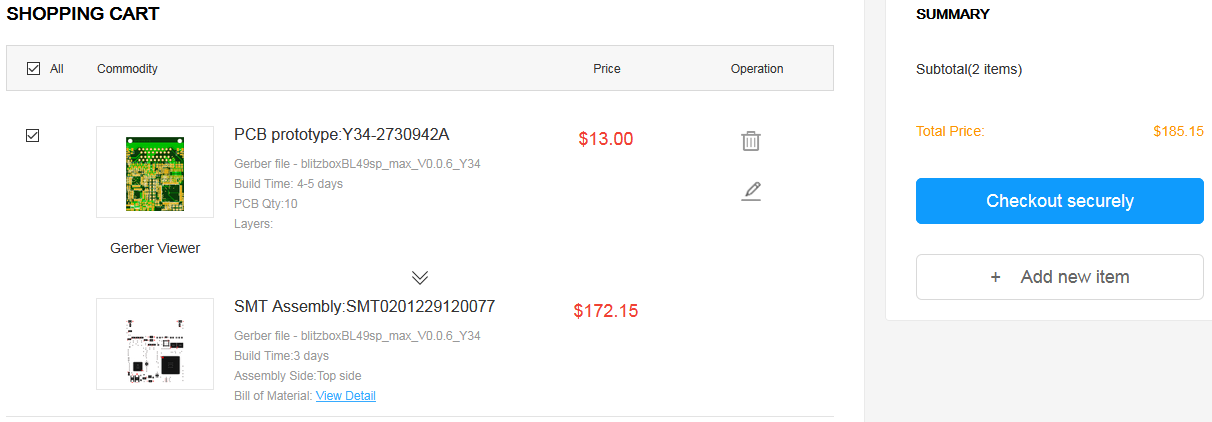
Task: Collapse the order details double chevron
Action: (x=420, y=277)
